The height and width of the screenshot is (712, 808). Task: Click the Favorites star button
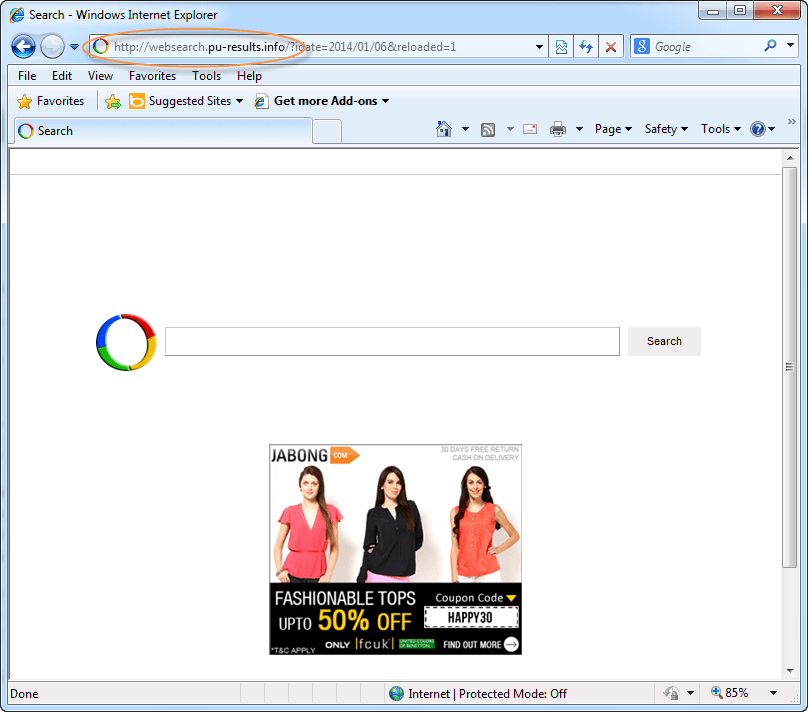(50, 101)
